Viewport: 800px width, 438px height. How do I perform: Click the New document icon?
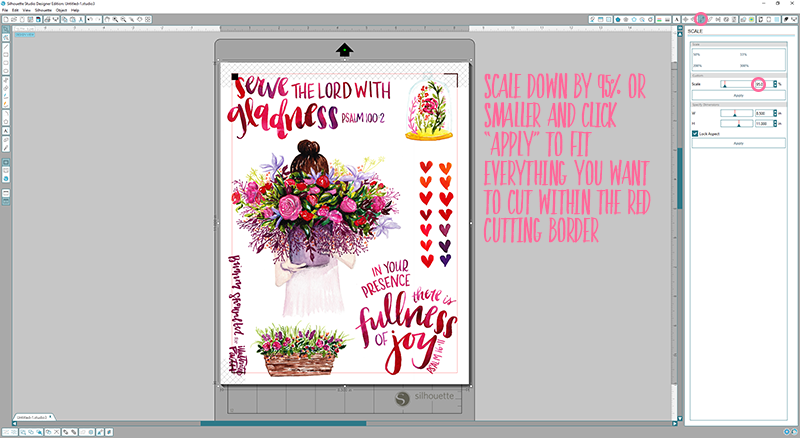6,19
